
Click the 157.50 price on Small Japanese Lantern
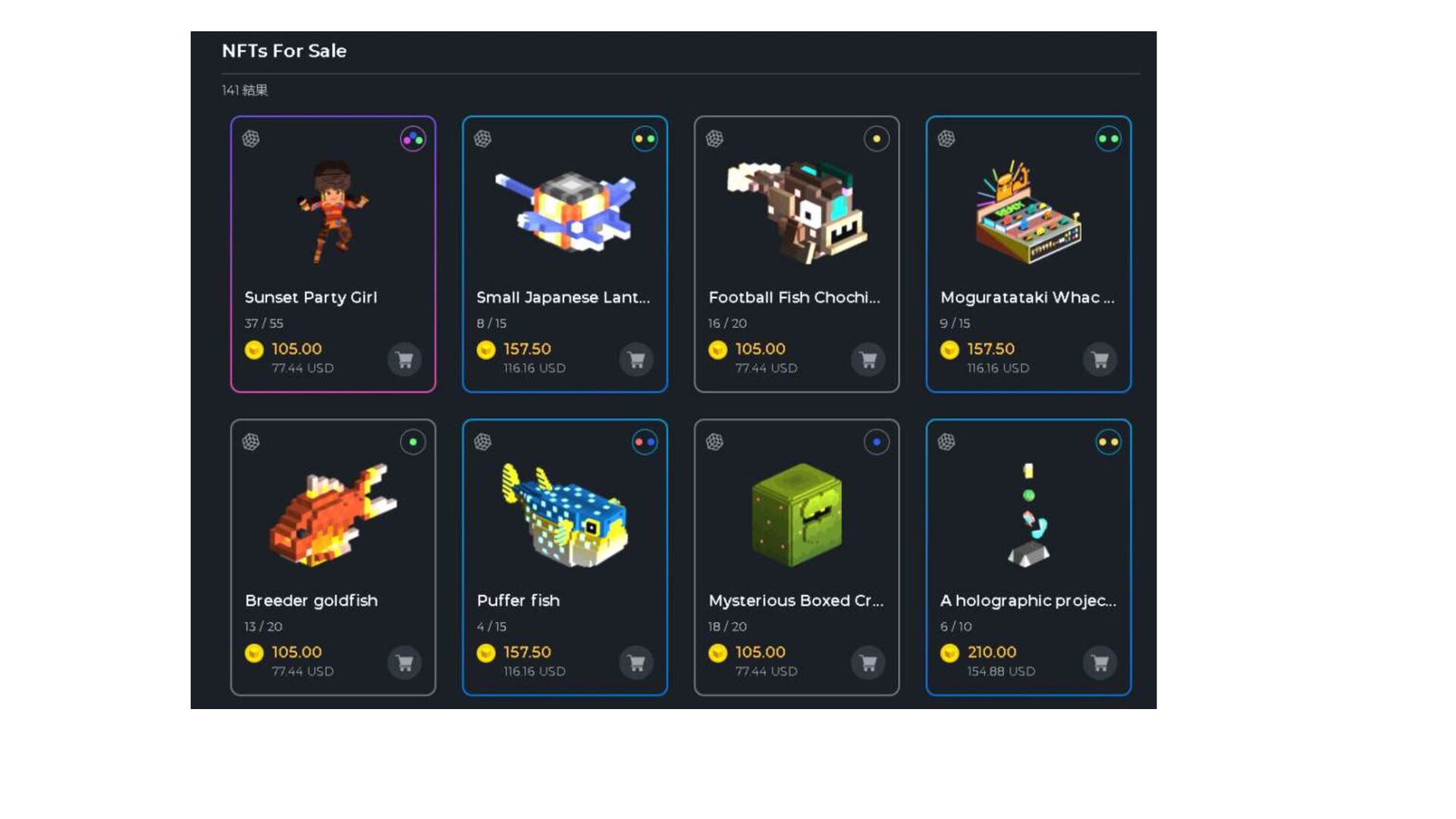(x=527, y=349)
